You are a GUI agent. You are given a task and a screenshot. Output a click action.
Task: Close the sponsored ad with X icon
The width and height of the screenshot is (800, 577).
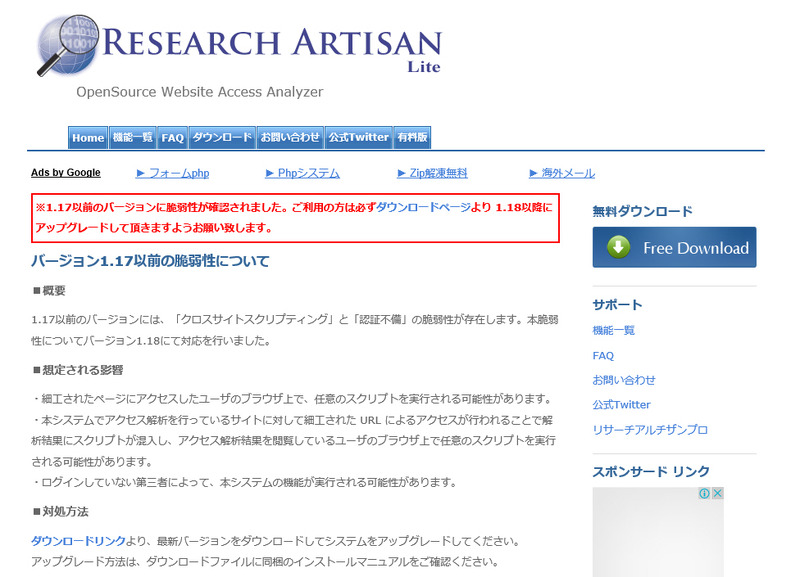coord(717,494)
